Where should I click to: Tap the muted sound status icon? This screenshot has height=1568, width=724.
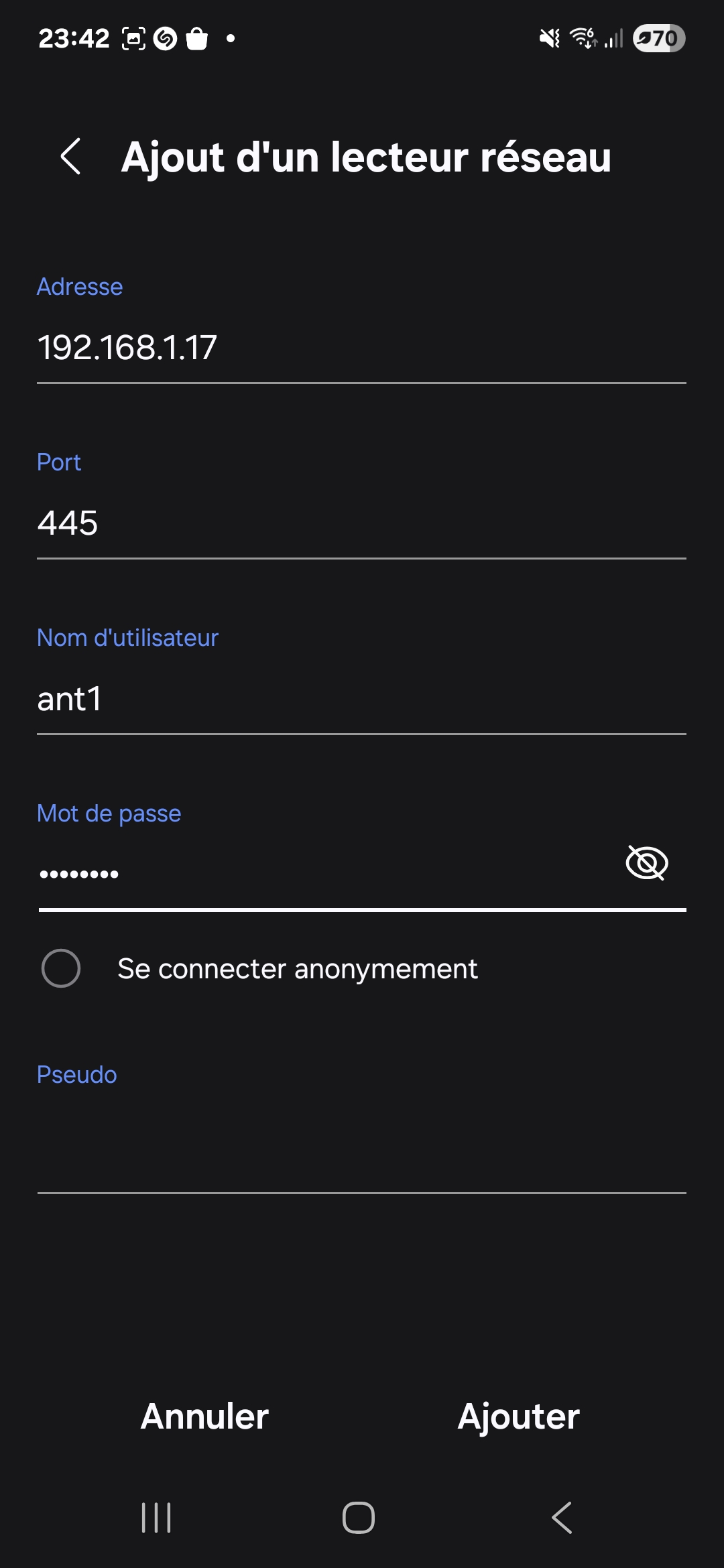point(550,38)
